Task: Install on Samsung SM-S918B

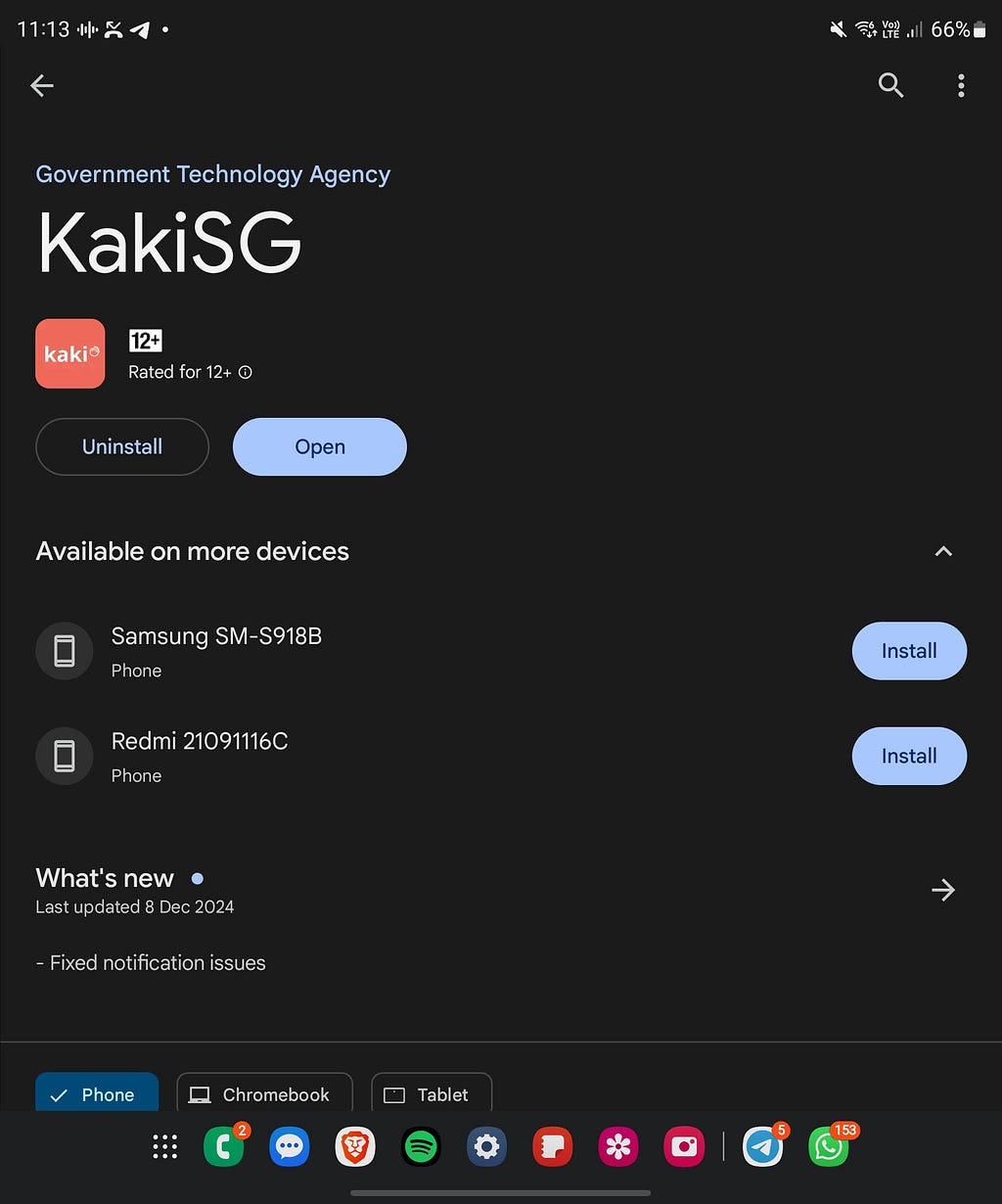Action: point(909,651)
